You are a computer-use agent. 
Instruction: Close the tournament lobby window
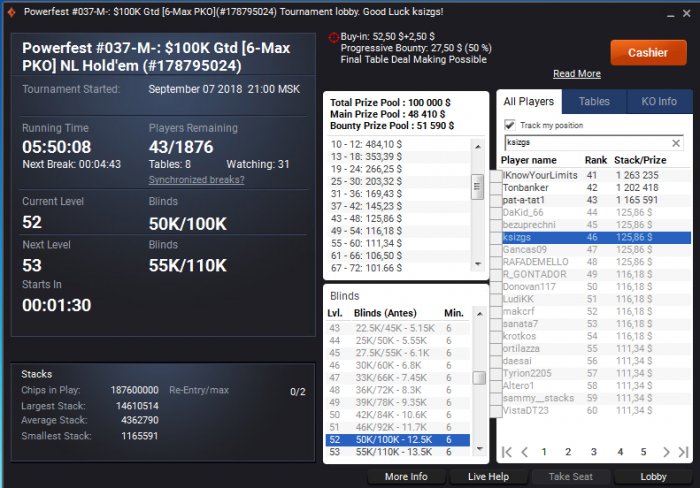687,14
